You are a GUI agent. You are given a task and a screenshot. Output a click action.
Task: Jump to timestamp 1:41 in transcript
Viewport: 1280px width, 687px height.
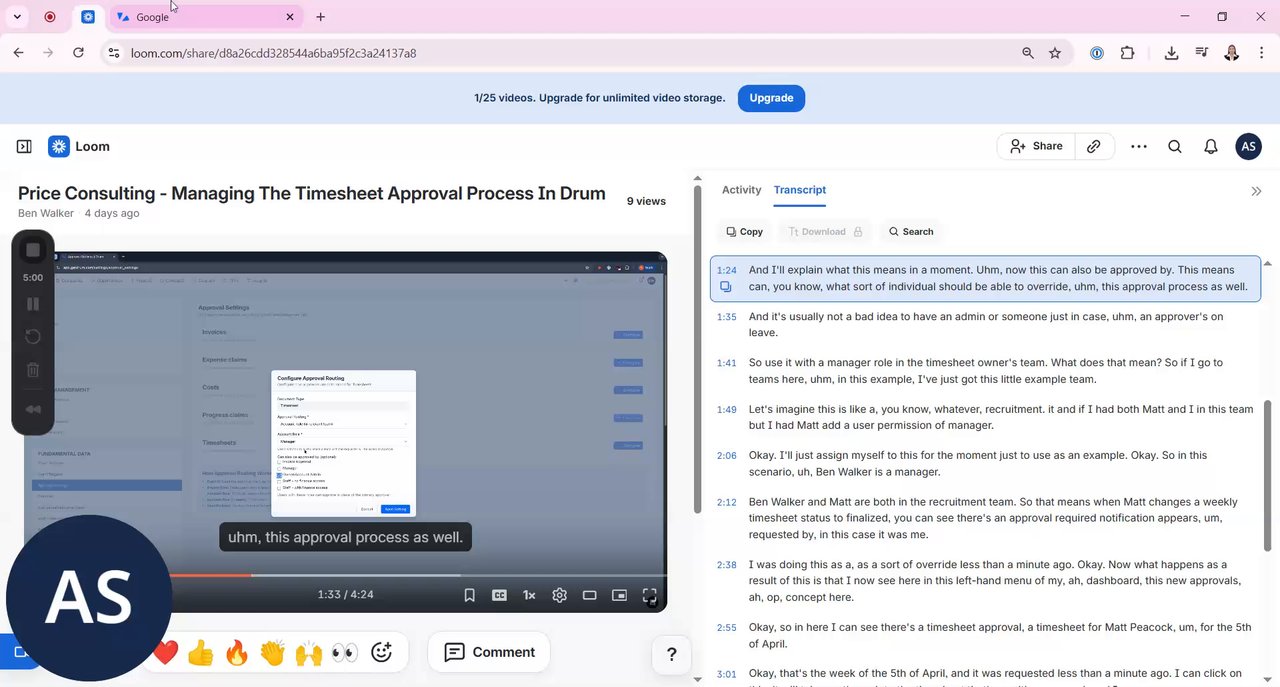click(x=726, y=363)
